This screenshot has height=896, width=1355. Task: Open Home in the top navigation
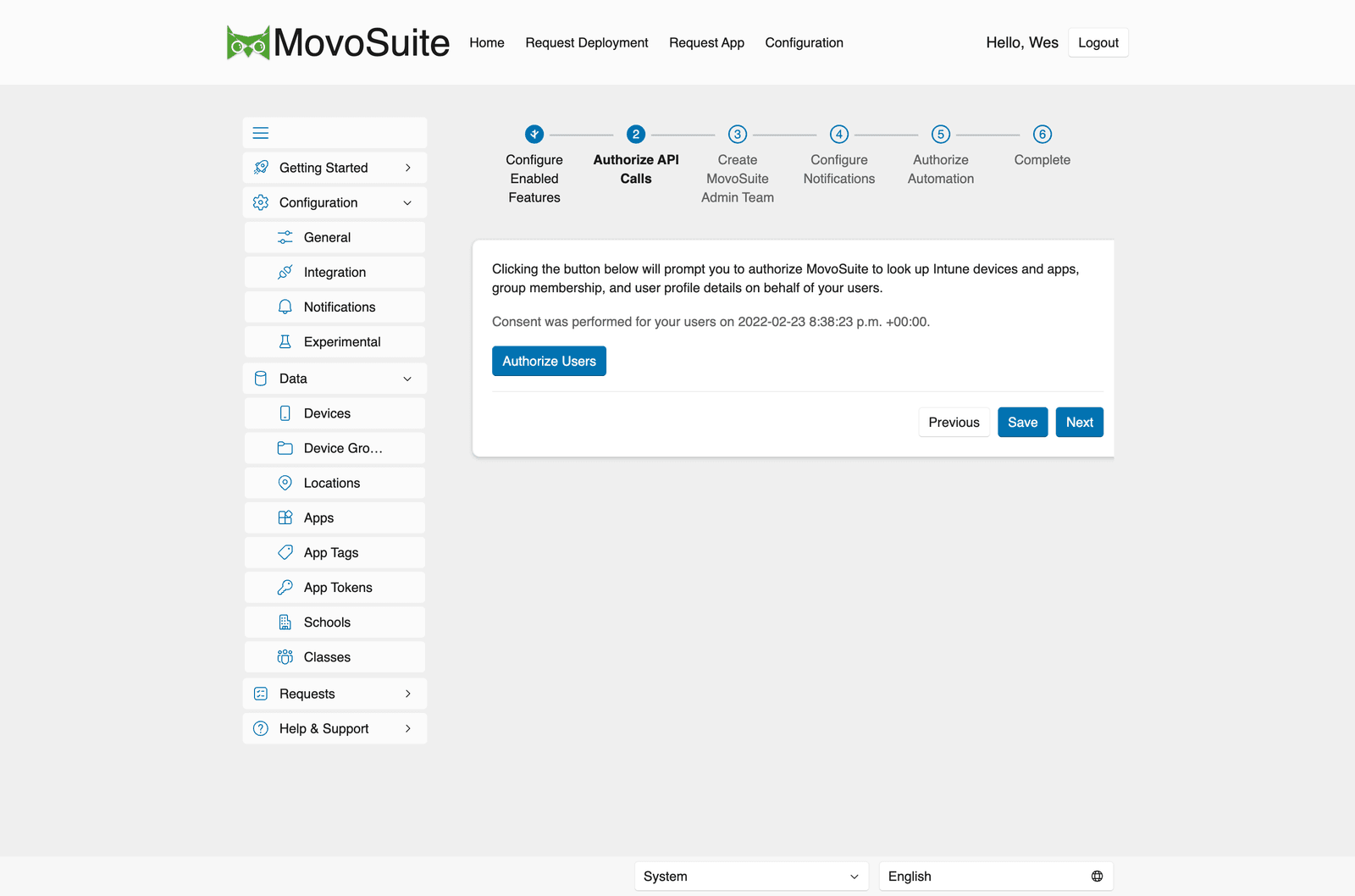click(487, 42)
